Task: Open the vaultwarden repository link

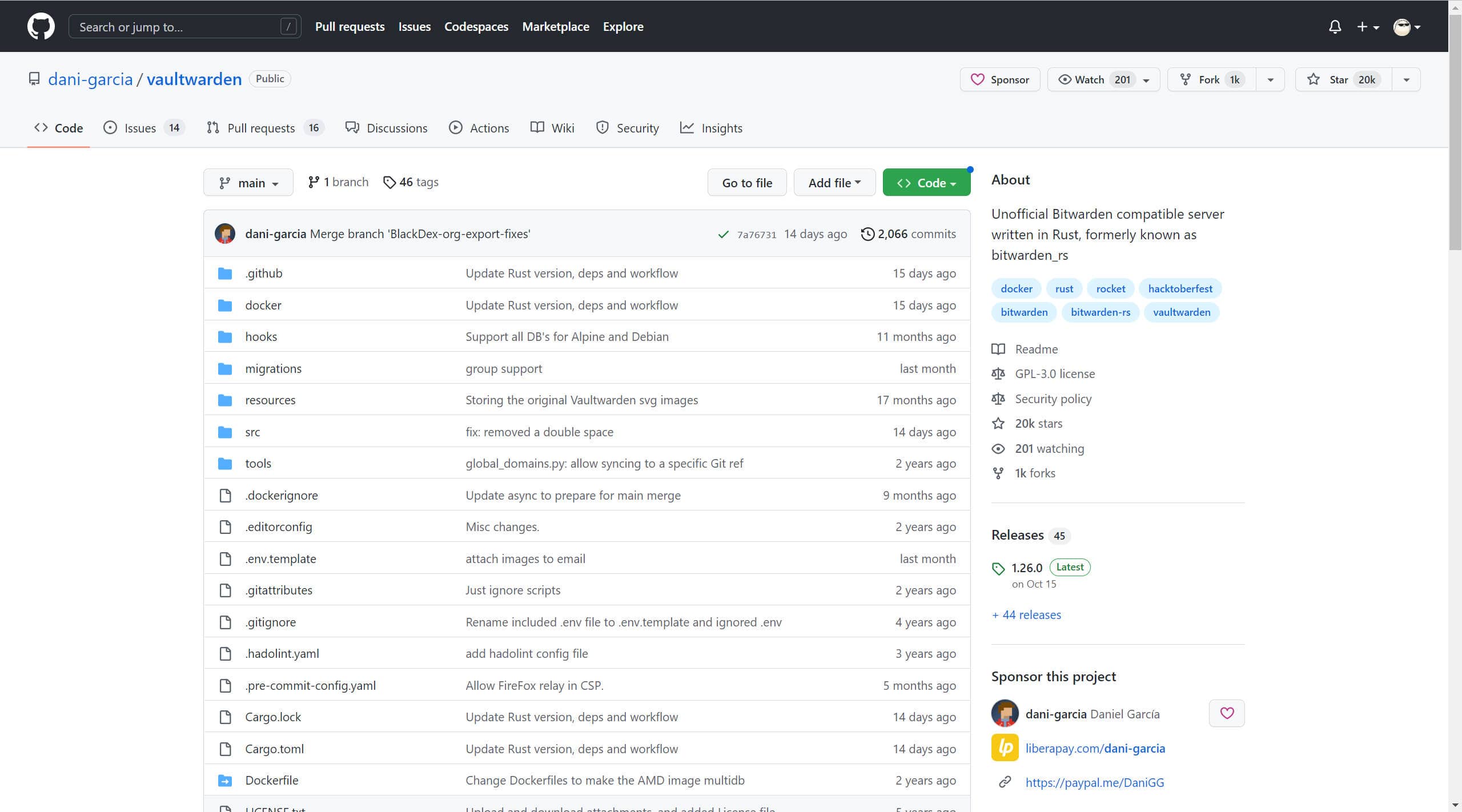Action: pyautogui.click(x=194, y=79)
